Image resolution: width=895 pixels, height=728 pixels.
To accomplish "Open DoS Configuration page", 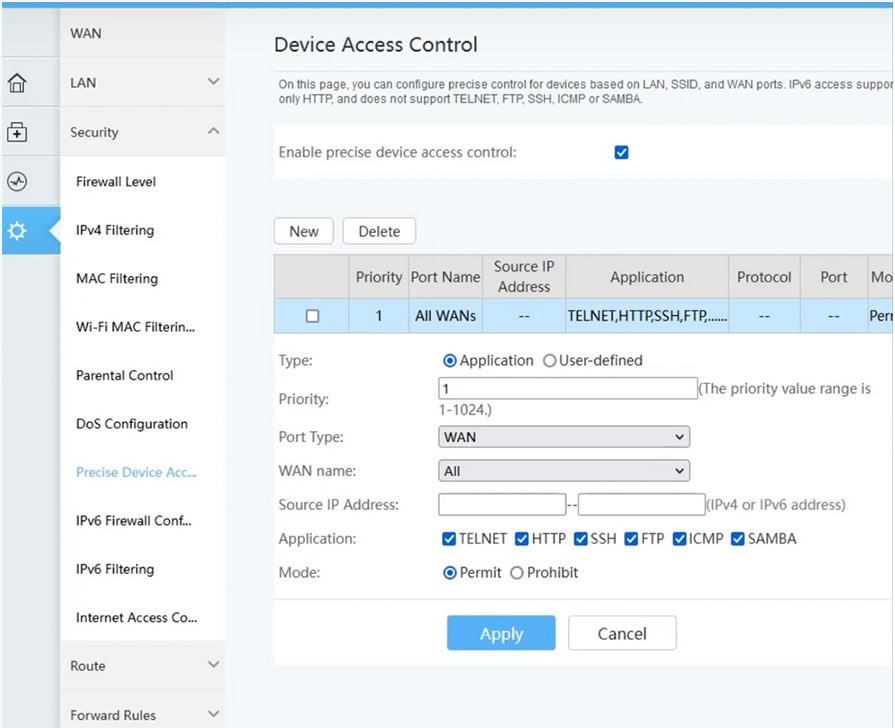I will click(132, 424).
